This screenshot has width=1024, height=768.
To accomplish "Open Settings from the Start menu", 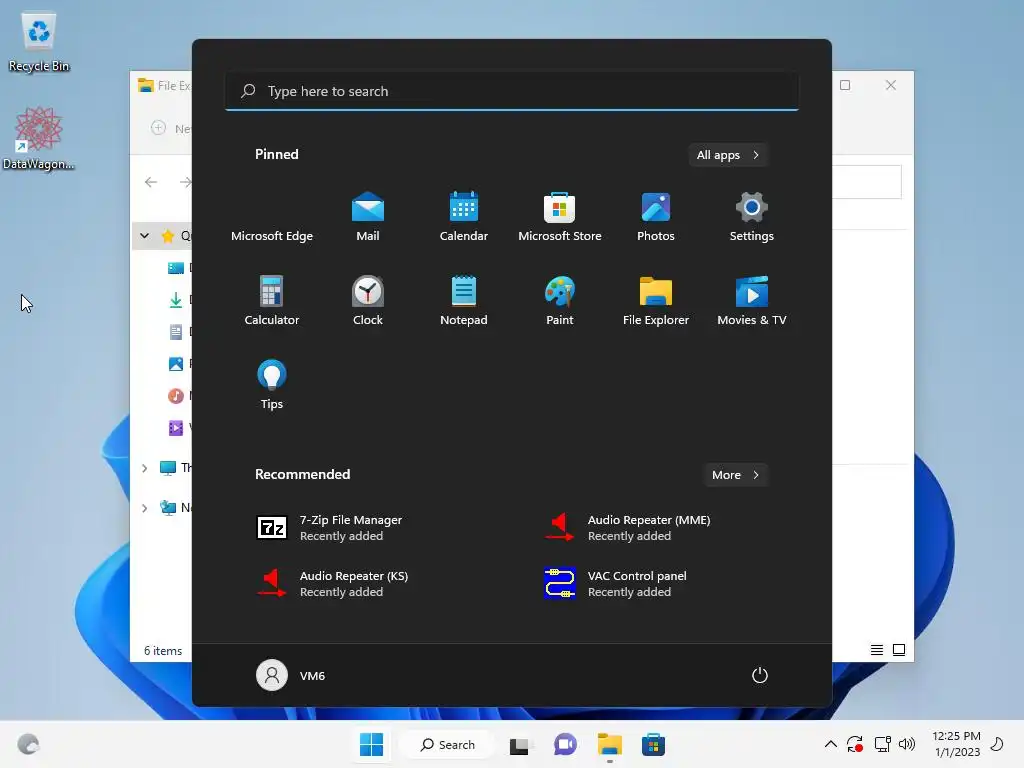I will [x=752, y=217].
